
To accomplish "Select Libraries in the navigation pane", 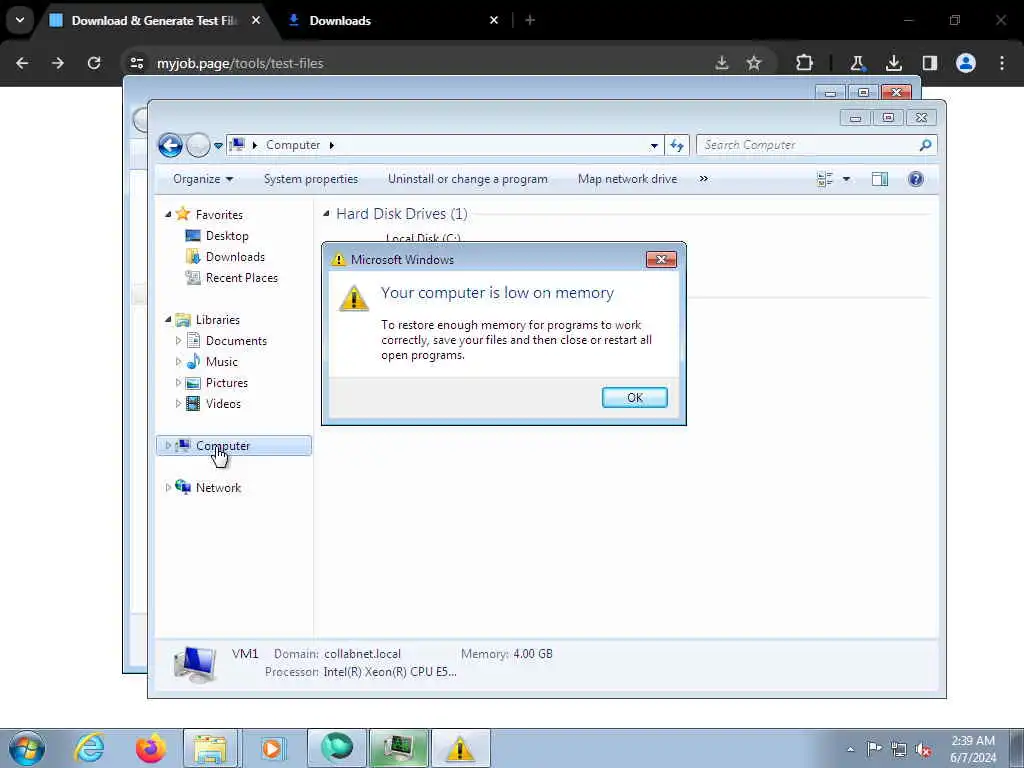I will click(x=217, y=320).
